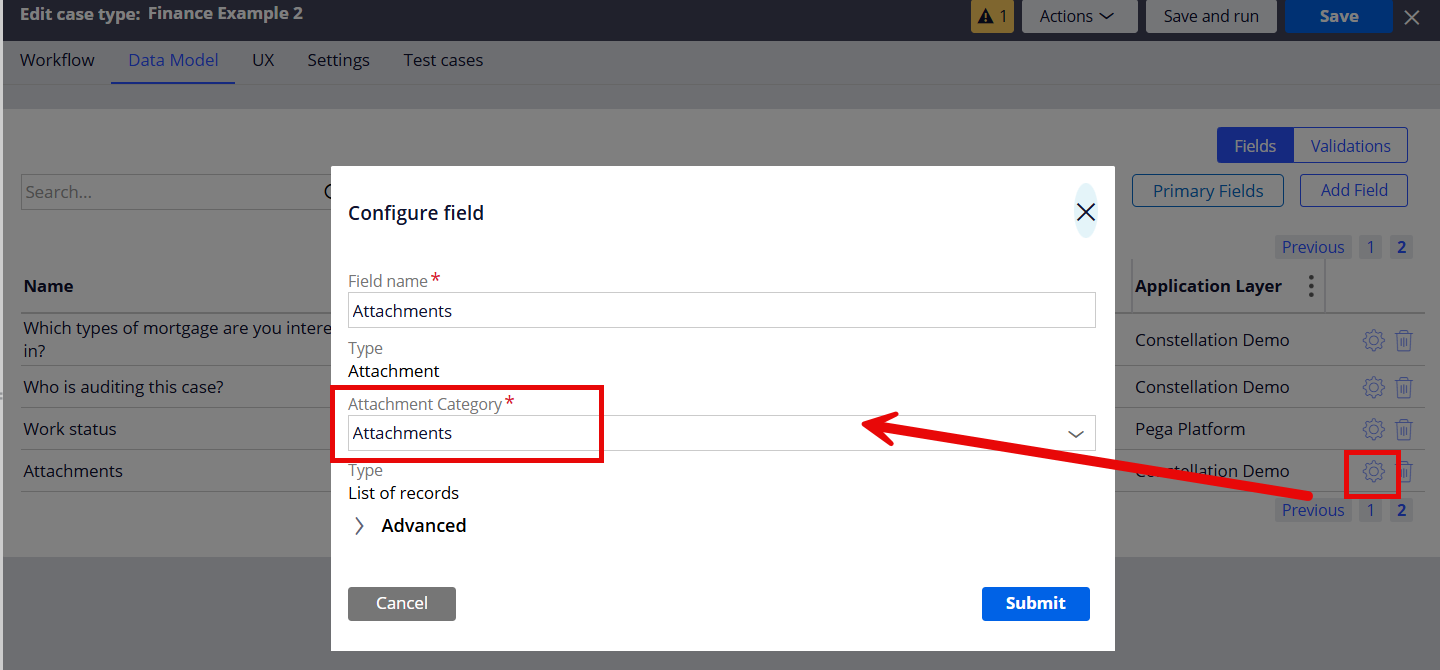Open the Attachment Category dropdown
Screen dimensions: 1440x670
(1075, 433)
